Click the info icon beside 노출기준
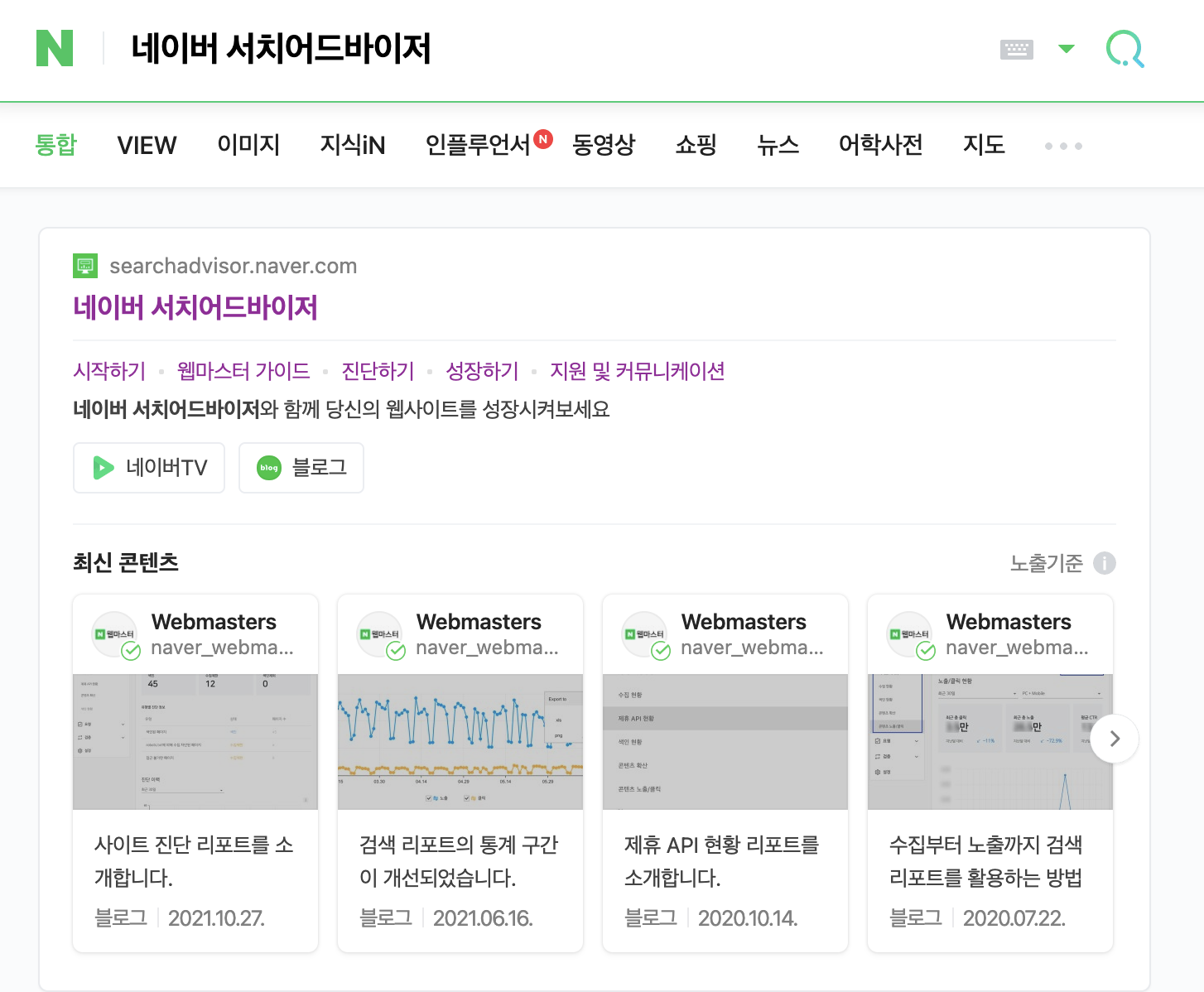1204x992 pixels. pyautogui.click(x=1105, y=563)
